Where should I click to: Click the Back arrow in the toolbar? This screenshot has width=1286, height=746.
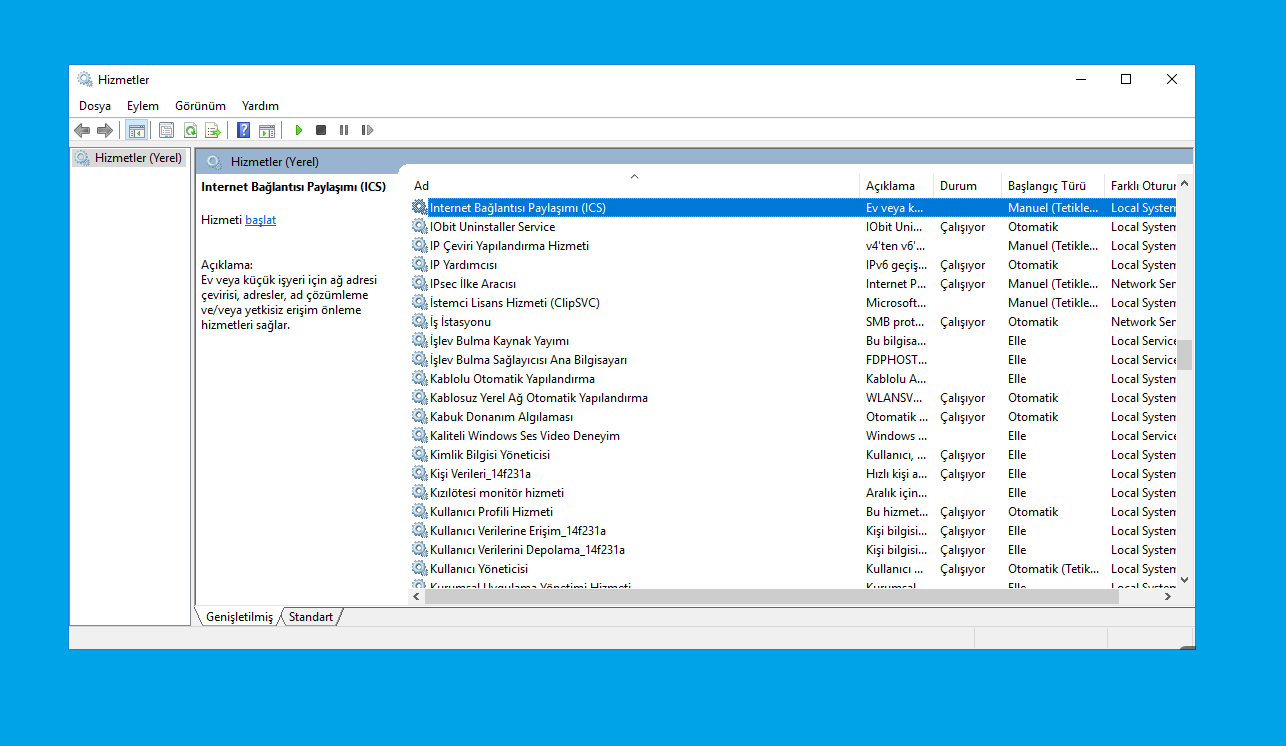click(82, 130)
